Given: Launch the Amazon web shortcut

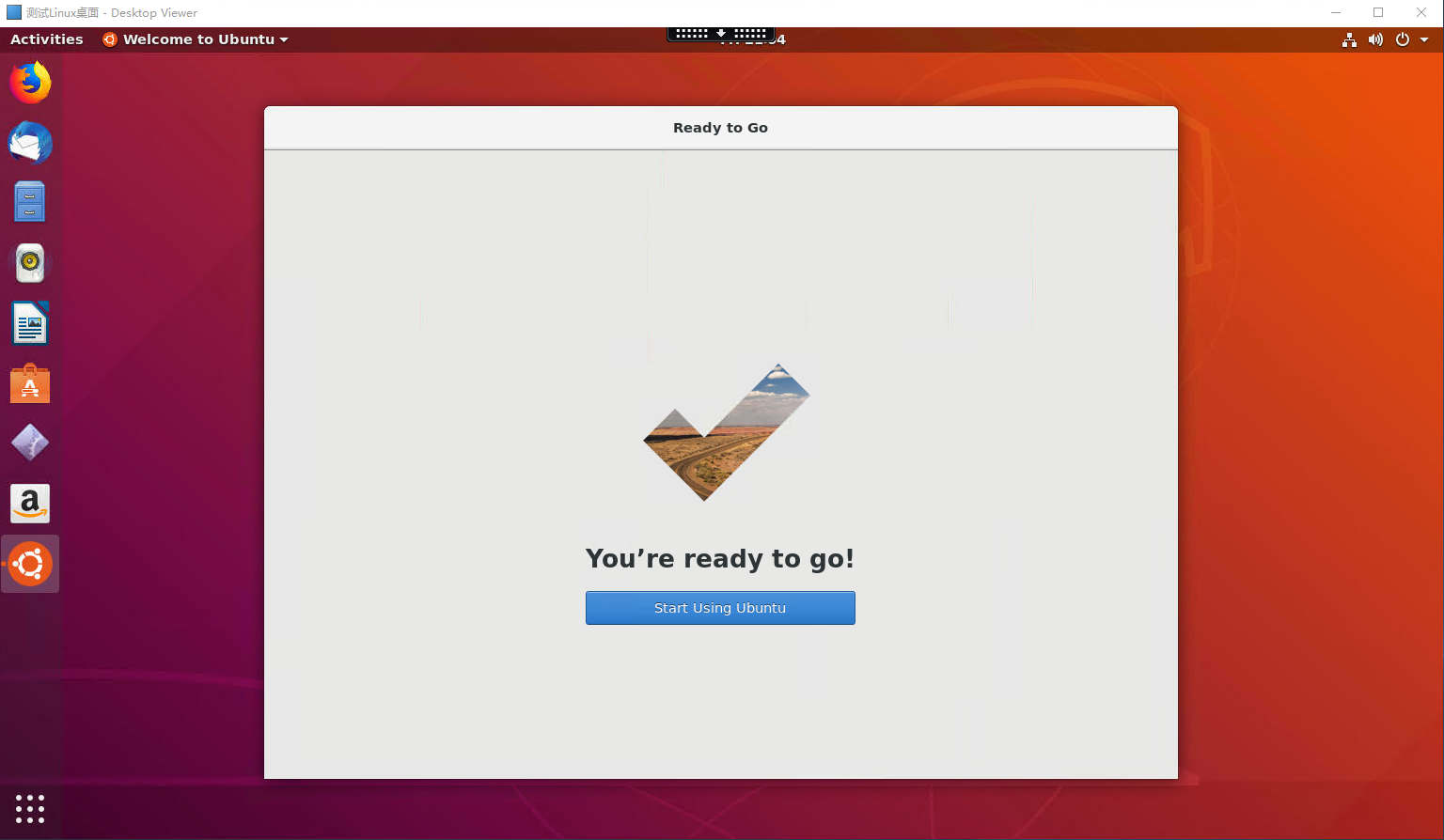Looking at the screenshot, I should 29,503.
